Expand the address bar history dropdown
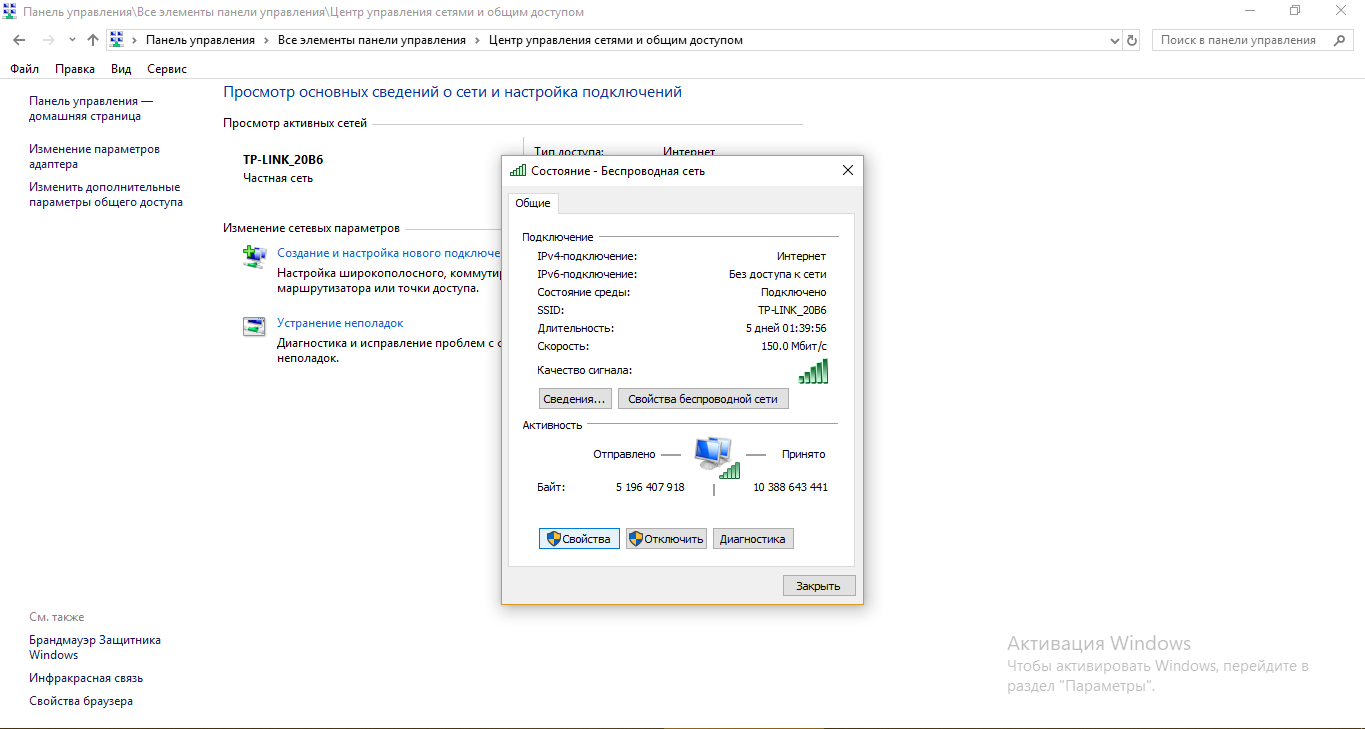This screenshot has width=1365, height=729. point(1115,40)
